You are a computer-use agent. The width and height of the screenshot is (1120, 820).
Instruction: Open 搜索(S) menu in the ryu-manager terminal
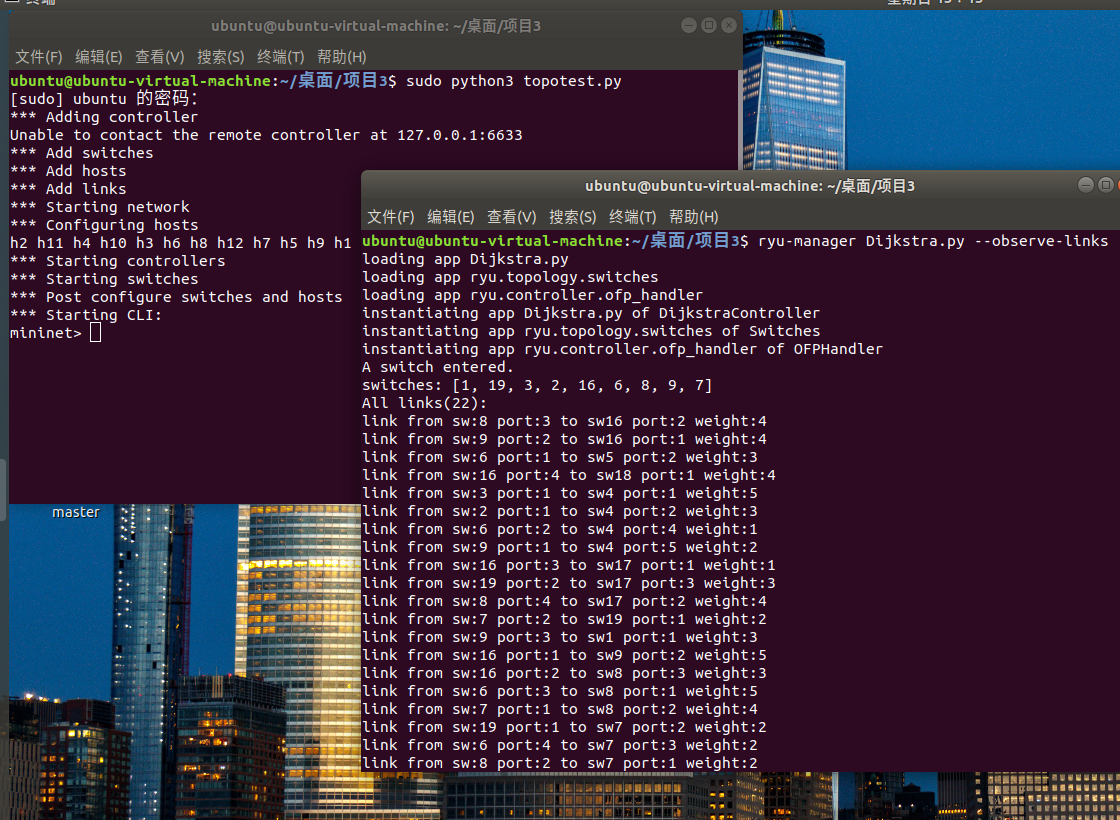coord(572,217)
